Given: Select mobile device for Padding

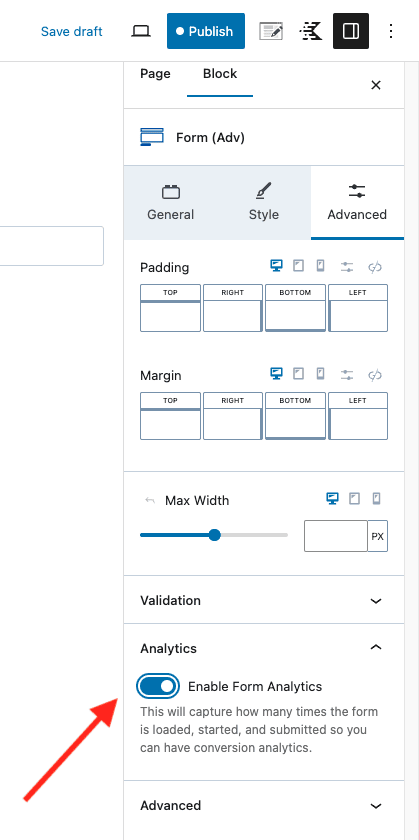Looking at the screenshot, I should (x=320, y=266).
